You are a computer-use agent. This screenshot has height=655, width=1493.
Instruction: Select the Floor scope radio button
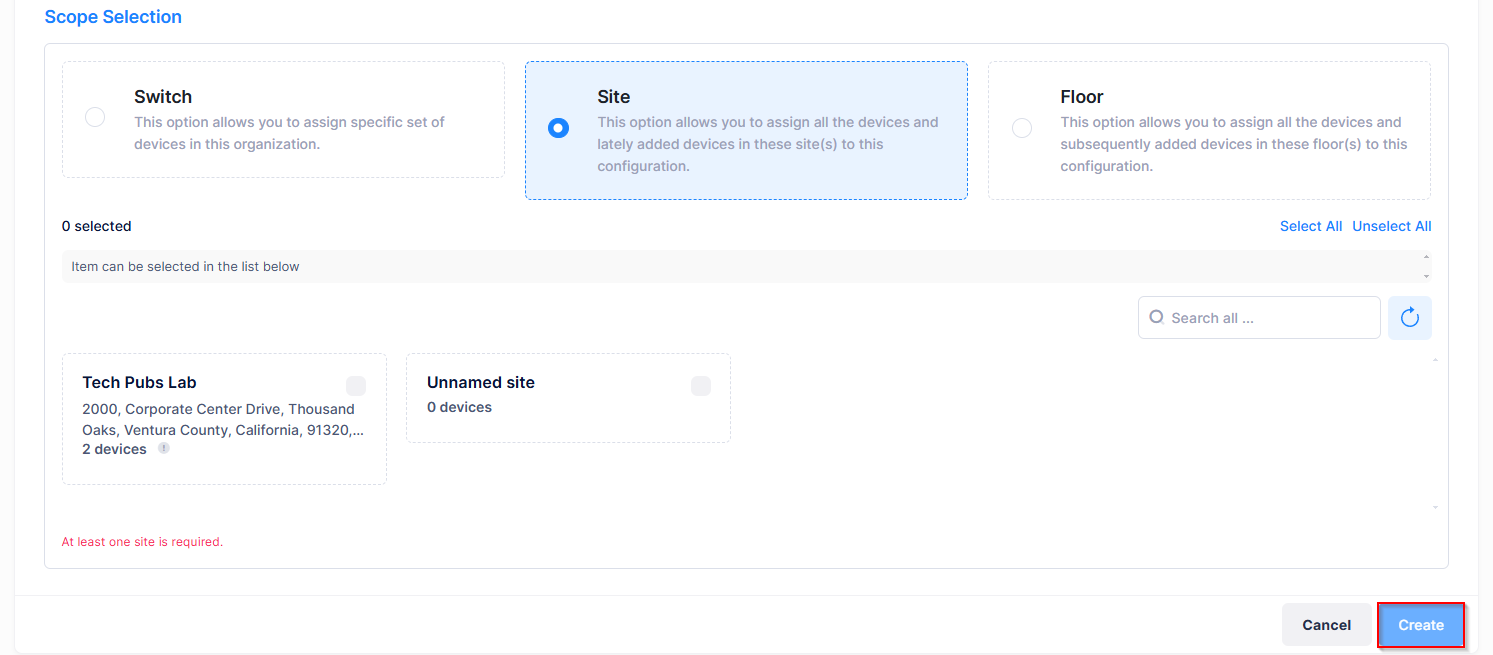tap(1021, 128)
